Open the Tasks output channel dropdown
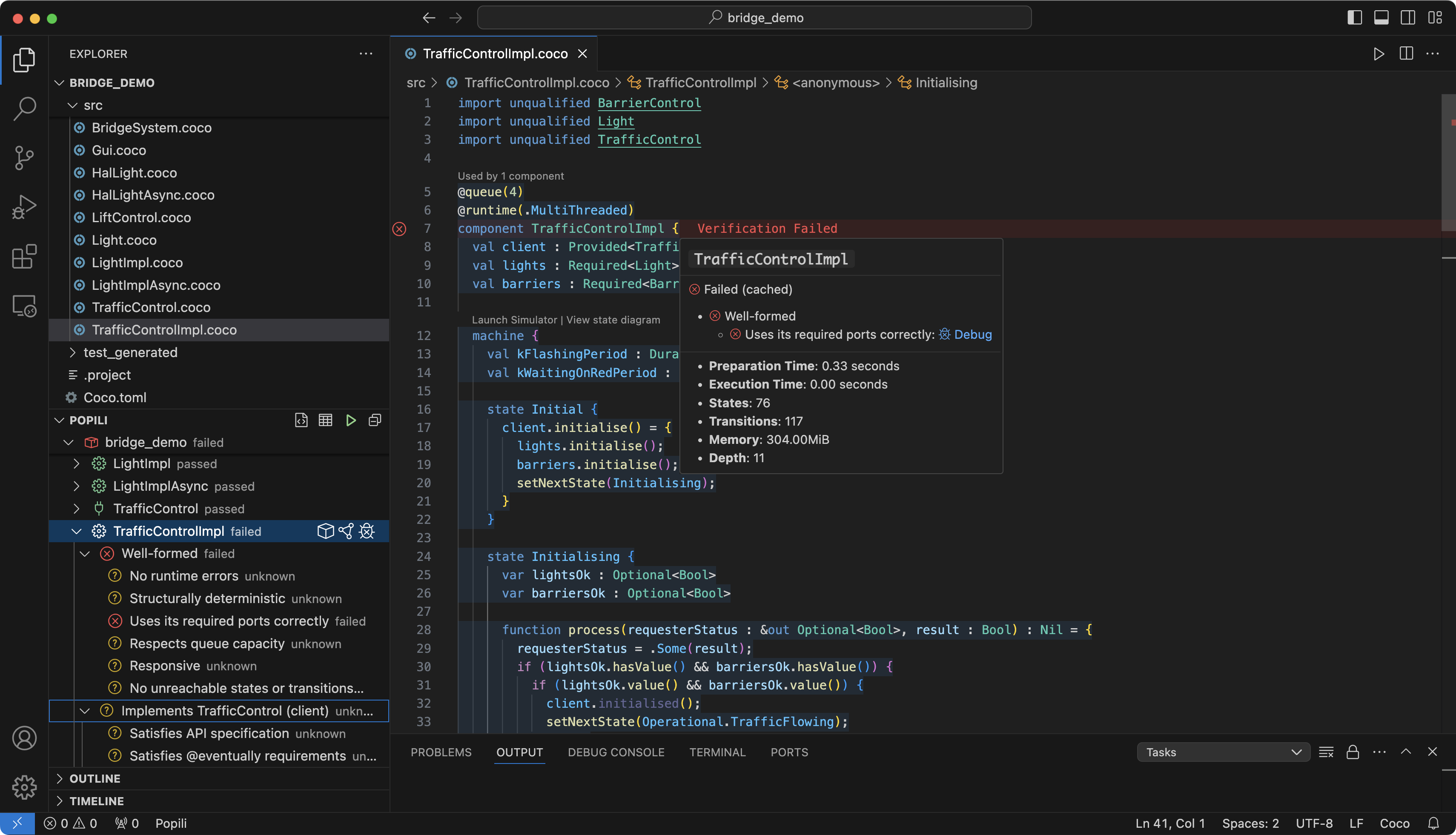 pyautogui.click(x=1223, y=752)
